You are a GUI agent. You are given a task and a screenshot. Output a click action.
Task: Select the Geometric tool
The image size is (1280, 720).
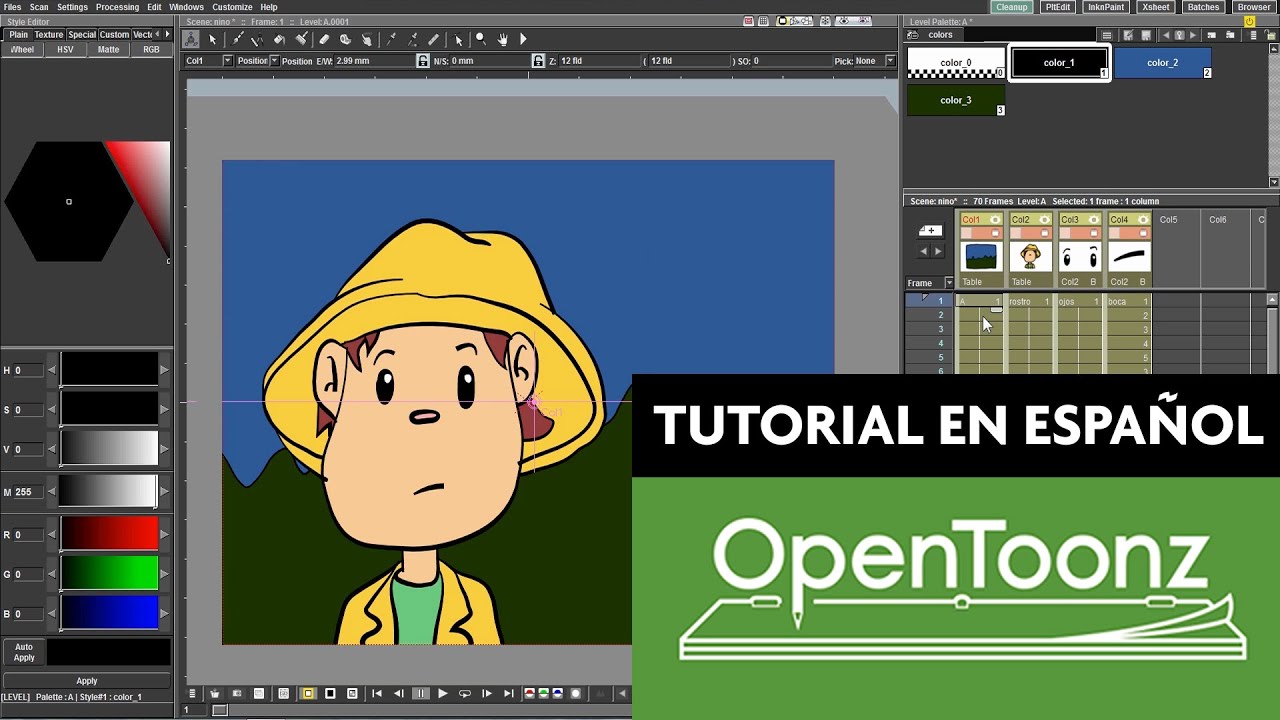(x=257, y=39)
